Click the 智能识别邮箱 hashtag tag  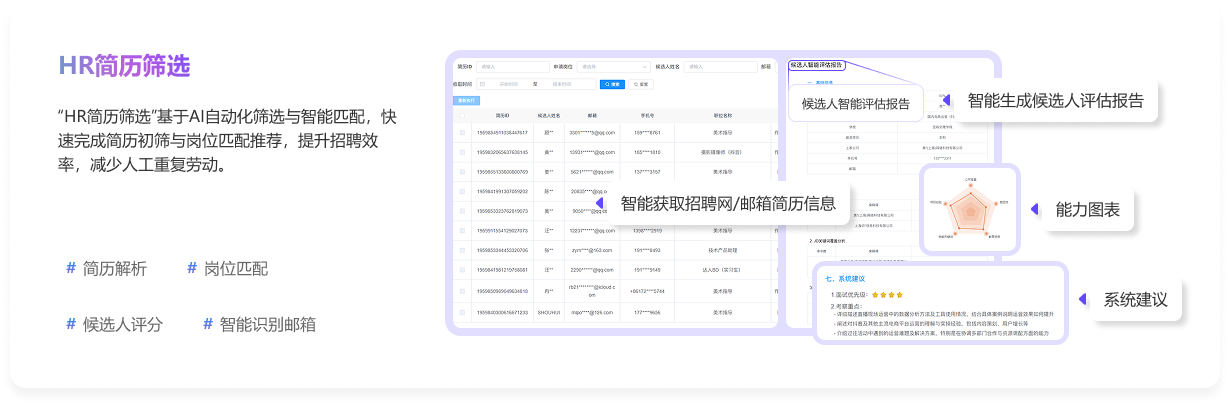(259, 324)
